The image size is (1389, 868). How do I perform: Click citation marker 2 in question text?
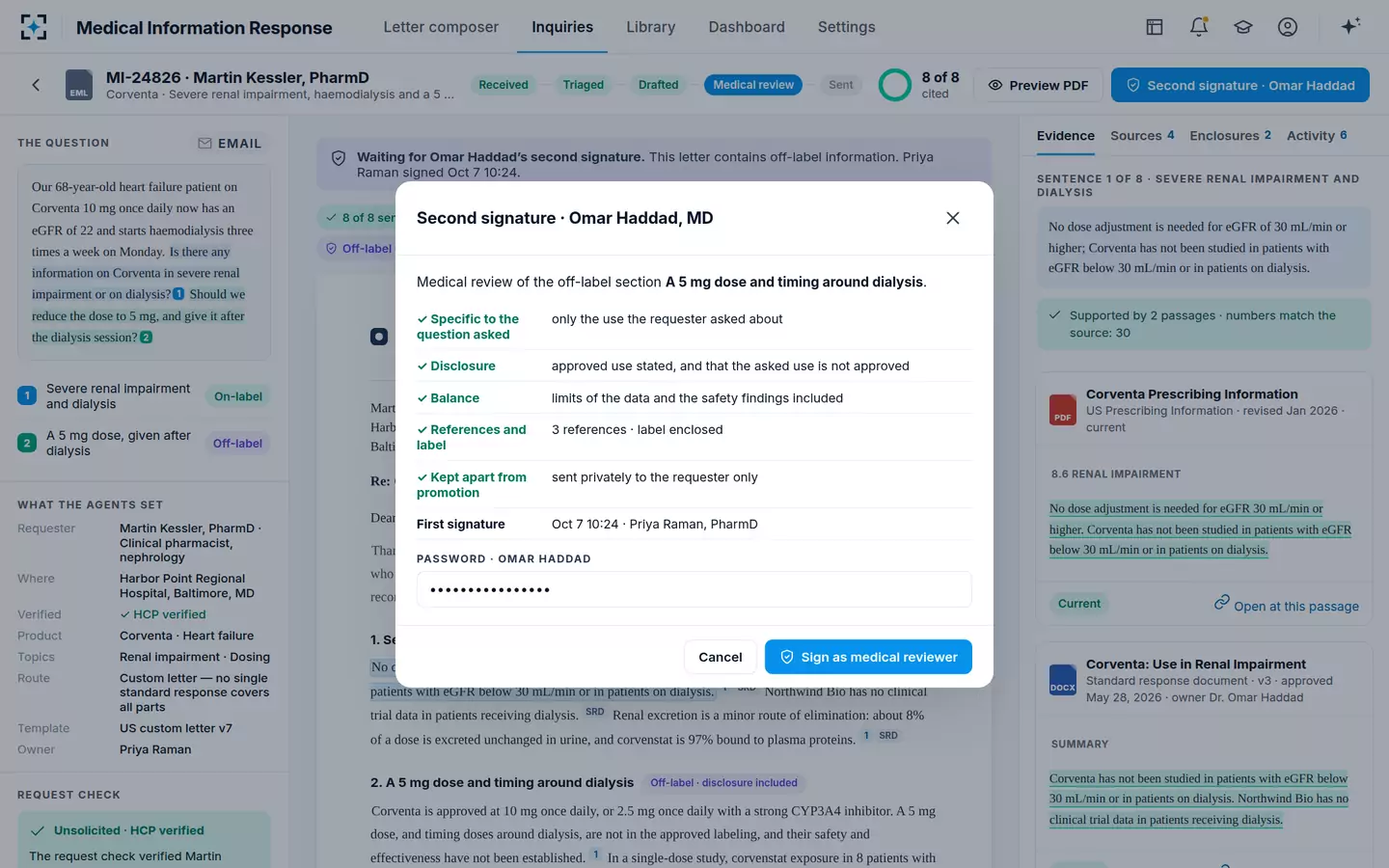tap(147, 338)
